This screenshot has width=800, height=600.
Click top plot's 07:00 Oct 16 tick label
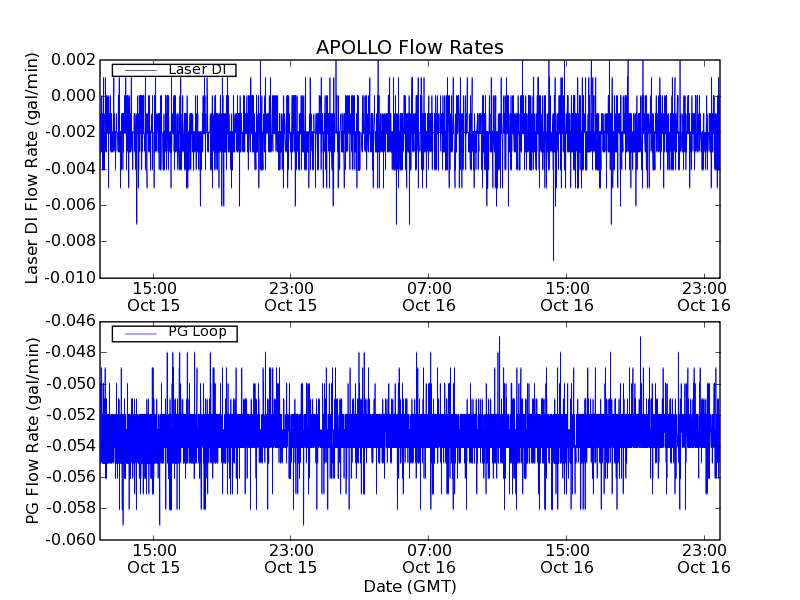pyautogui.click(x=429, y=296)
